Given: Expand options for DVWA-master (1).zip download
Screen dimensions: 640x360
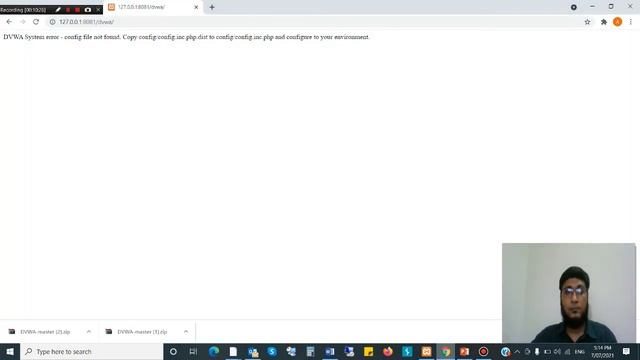Looking at the screenshot, I should click(186, 332).
